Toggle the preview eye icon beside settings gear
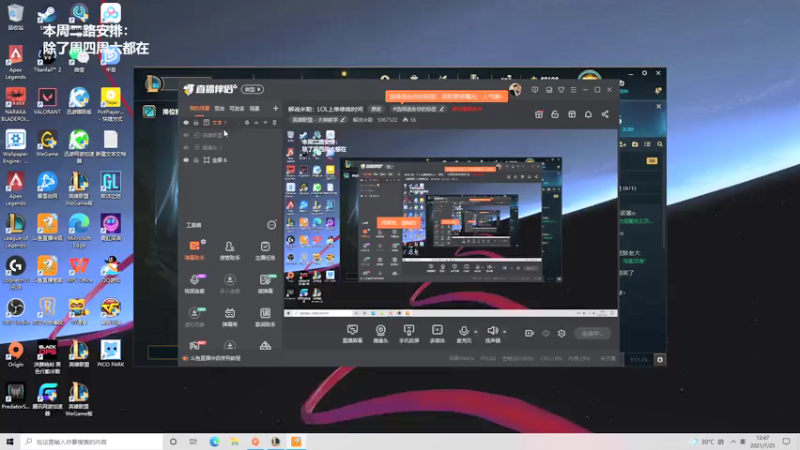The height and width of the screenshot is (450, 800). [x=545, y=333]
